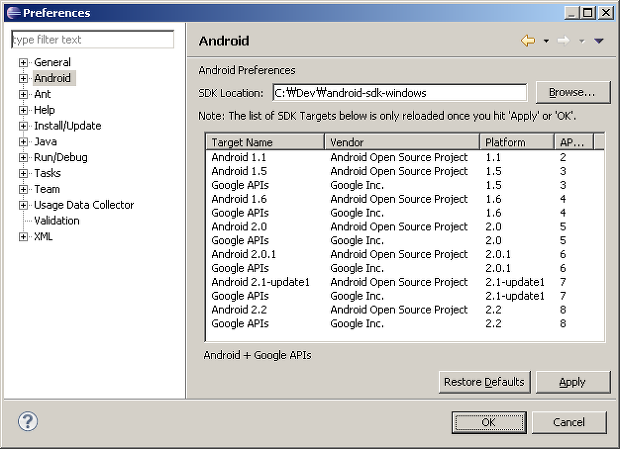Sort by Vendor column header

tap(402, 142)
